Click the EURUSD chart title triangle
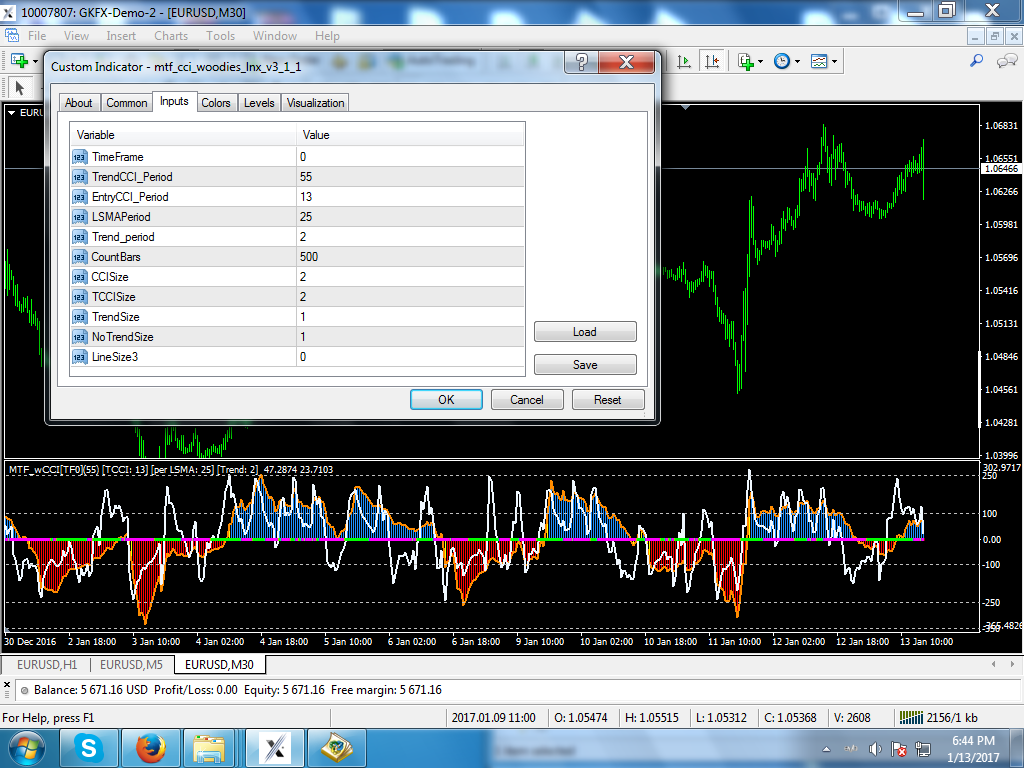The width and height of the screenshot is (1024, 768). tap(11, 113)
